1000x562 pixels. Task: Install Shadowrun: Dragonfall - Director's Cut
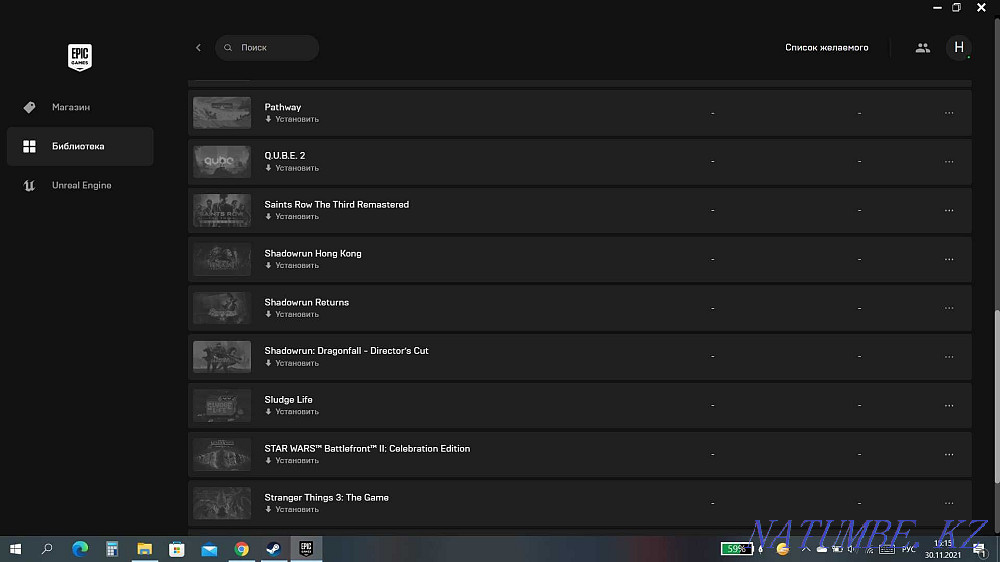tap(292, 363)
